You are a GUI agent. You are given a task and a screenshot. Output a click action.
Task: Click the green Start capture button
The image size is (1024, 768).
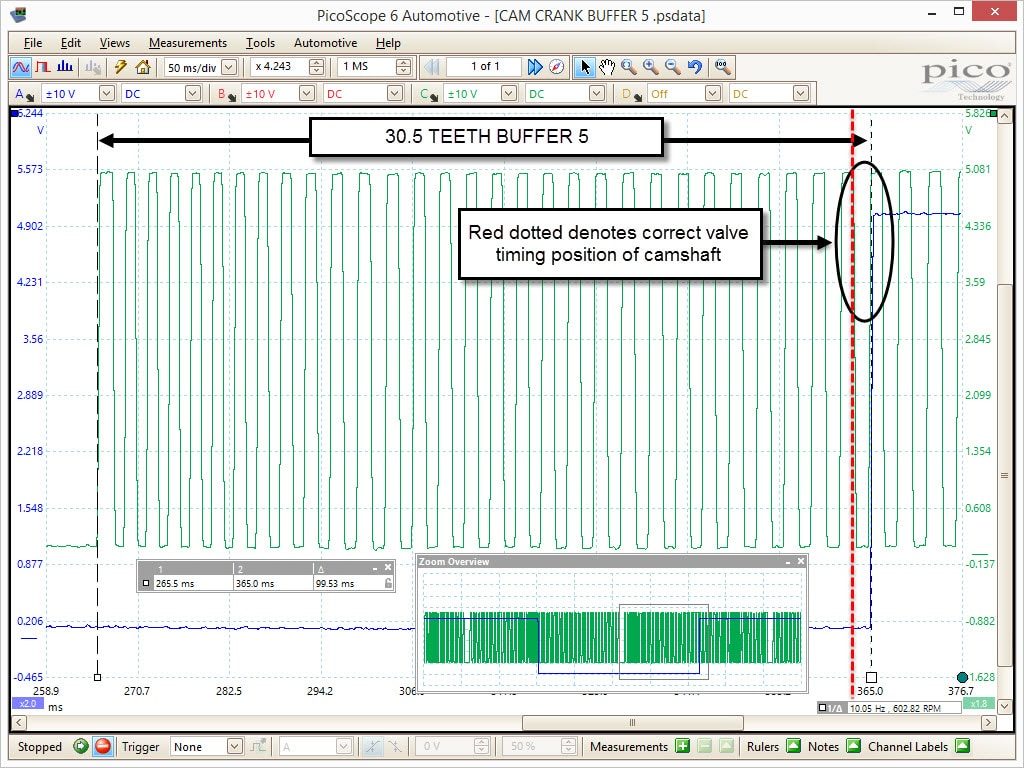point(81,746)
